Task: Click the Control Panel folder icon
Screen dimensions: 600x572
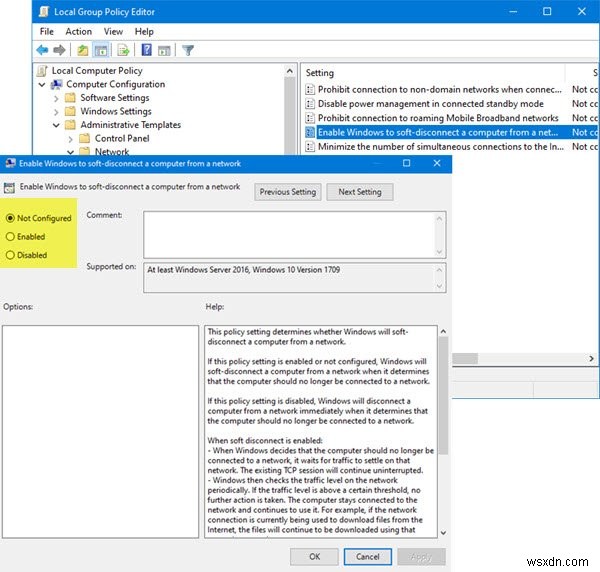Action: pos(84,138)
